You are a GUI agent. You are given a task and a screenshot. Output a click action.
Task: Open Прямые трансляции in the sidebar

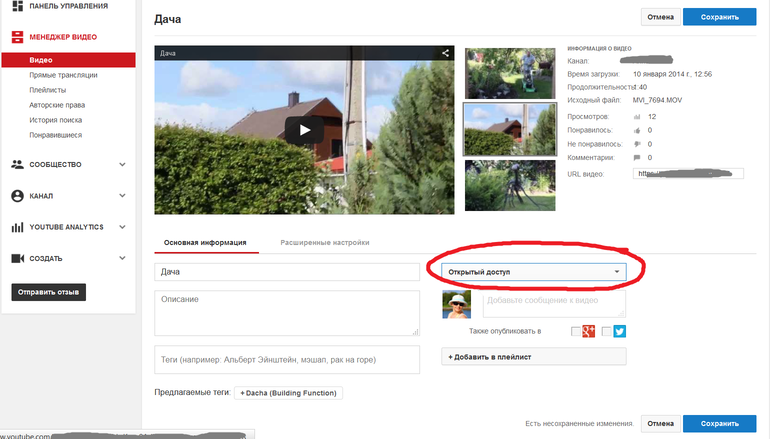[x=63, y=75]
